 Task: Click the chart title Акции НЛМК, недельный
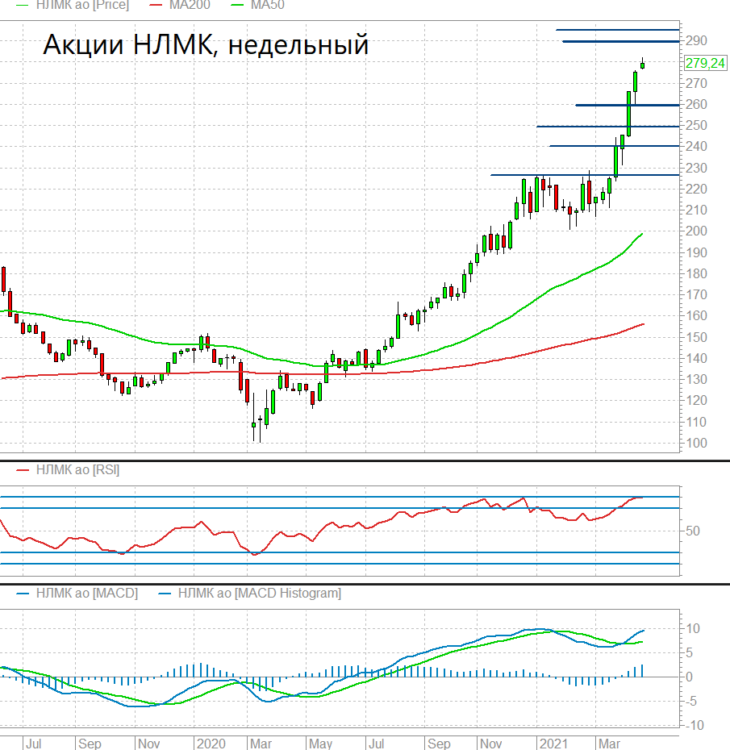coord(206,45)
